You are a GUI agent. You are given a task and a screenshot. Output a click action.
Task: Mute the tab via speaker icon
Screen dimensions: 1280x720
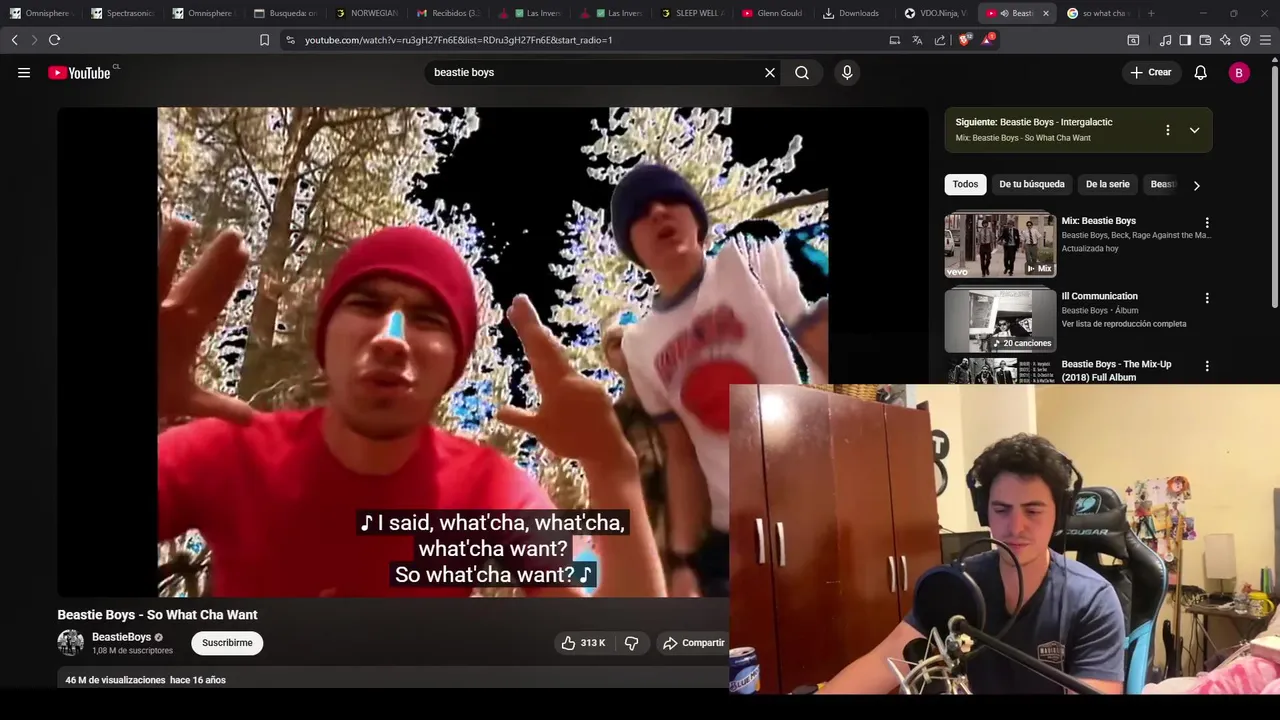tap(1004, 13)
